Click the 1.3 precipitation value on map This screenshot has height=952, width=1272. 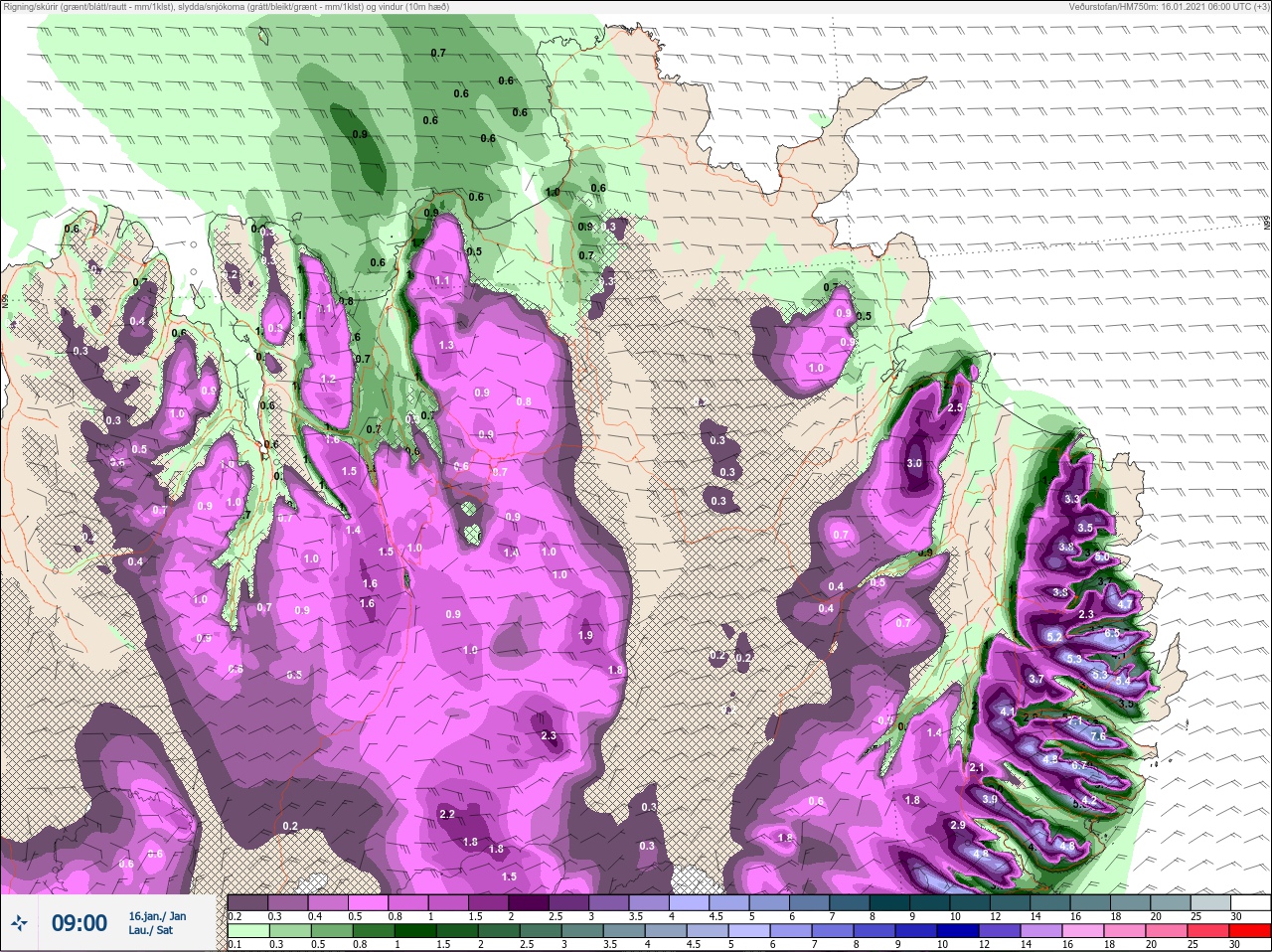[446, 345]
